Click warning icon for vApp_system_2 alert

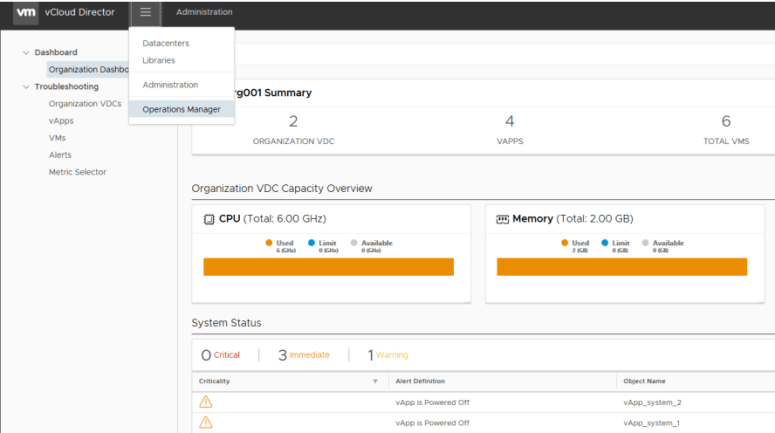click(x=206, y=402)
